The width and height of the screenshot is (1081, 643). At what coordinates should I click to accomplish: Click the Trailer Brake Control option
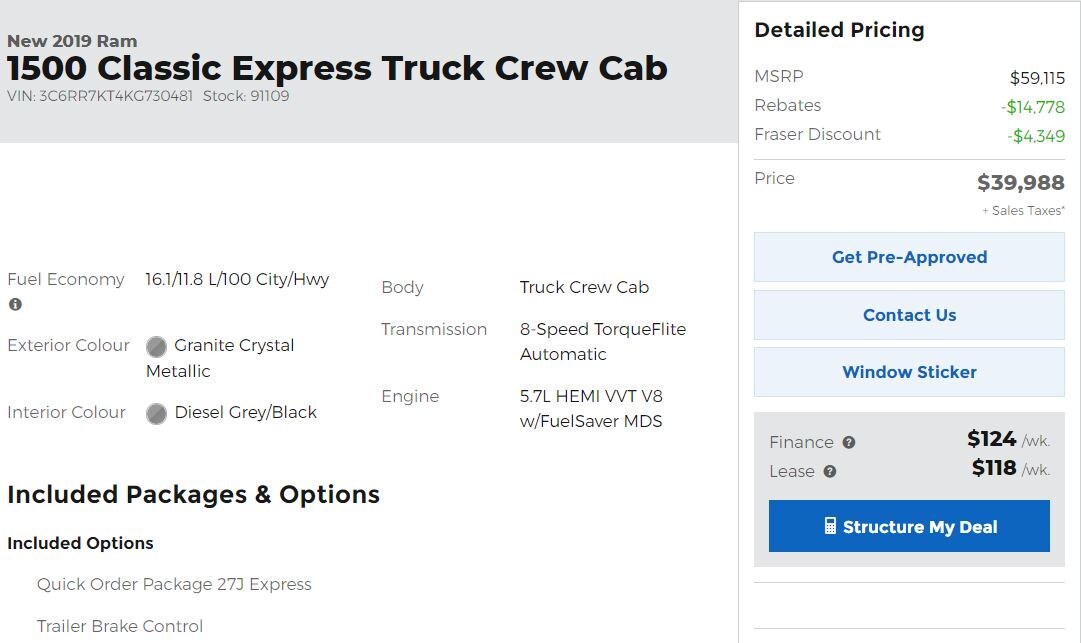pyautogui.click(x=120, y=626)
